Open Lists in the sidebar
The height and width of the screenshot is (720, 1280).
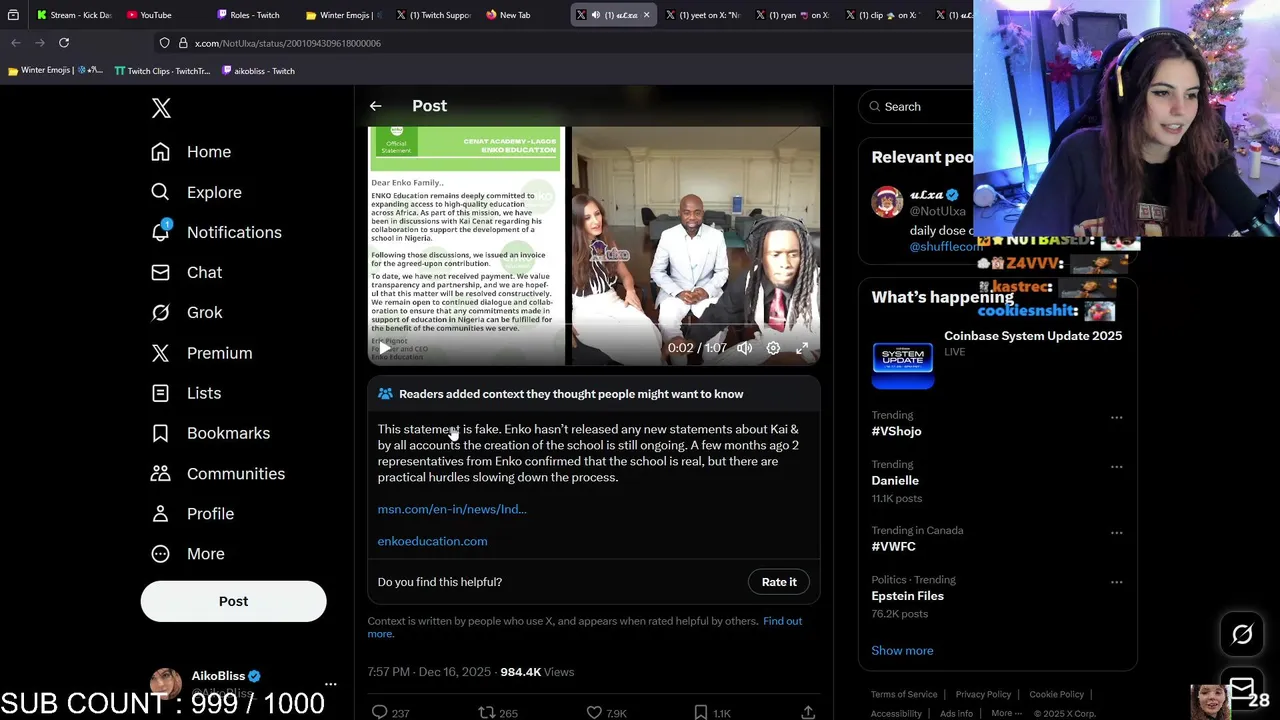pyautogui.click(x=186, y=393)
